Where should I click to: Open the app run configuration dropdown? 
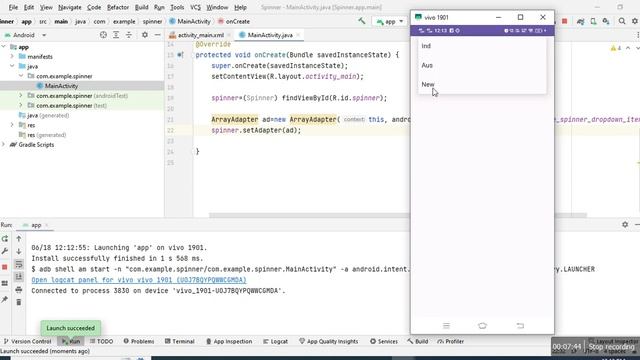tap(390, 21)
